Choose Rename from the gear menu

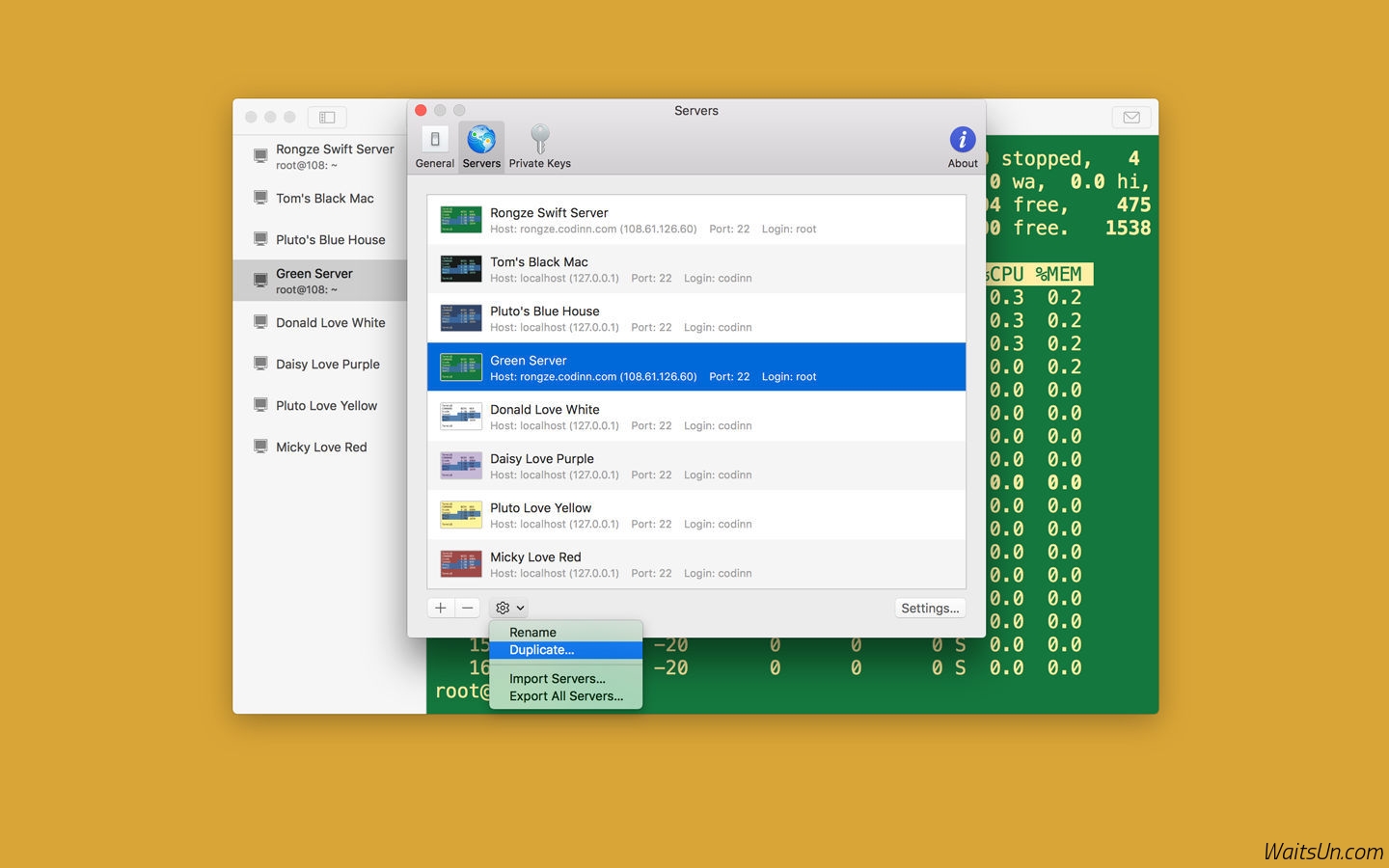click(x=532, y=633)
